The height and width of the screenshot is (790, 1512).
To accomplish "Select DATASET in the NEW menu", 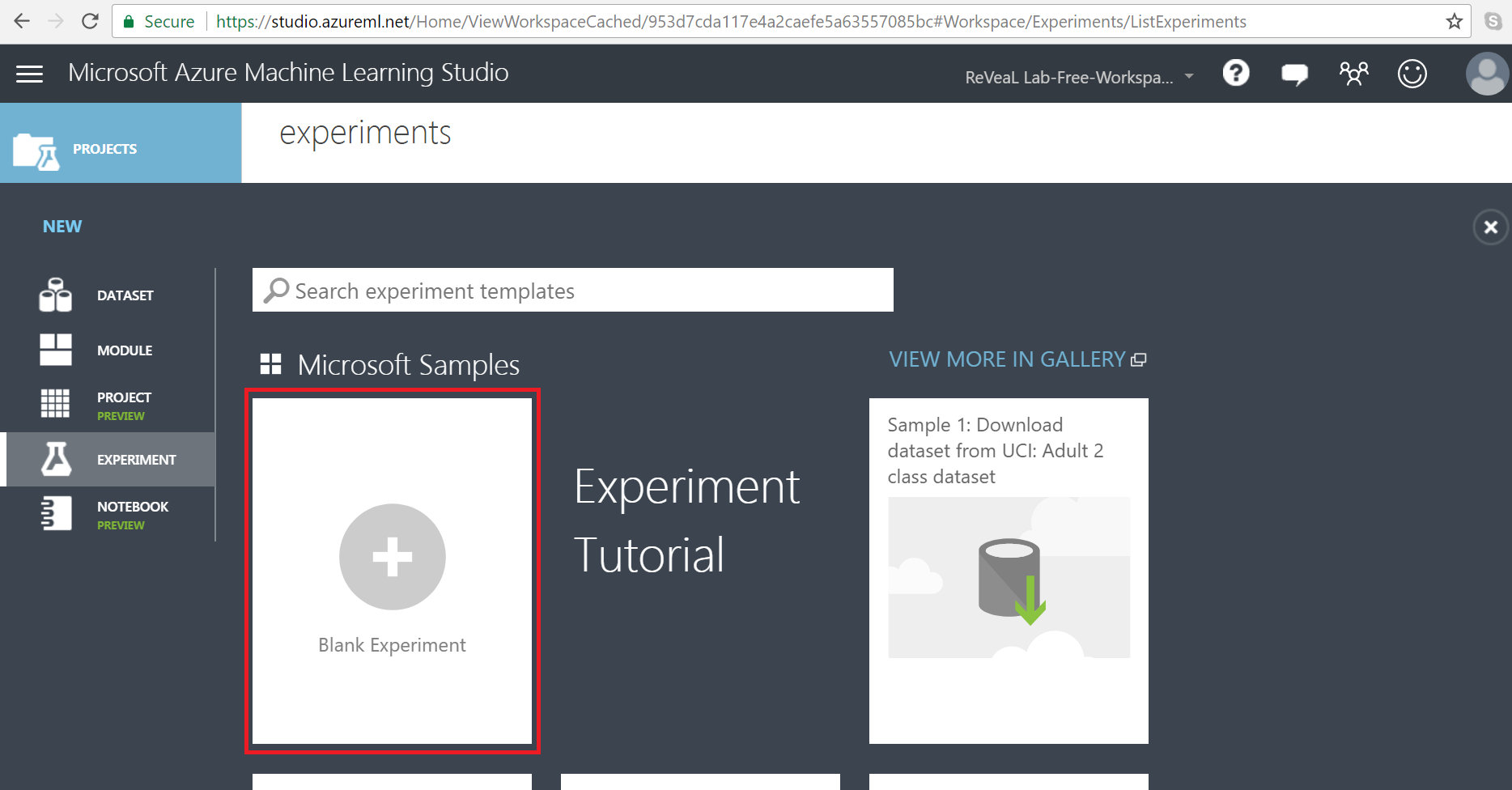I will pyautogui.click(x=125, y=295).
